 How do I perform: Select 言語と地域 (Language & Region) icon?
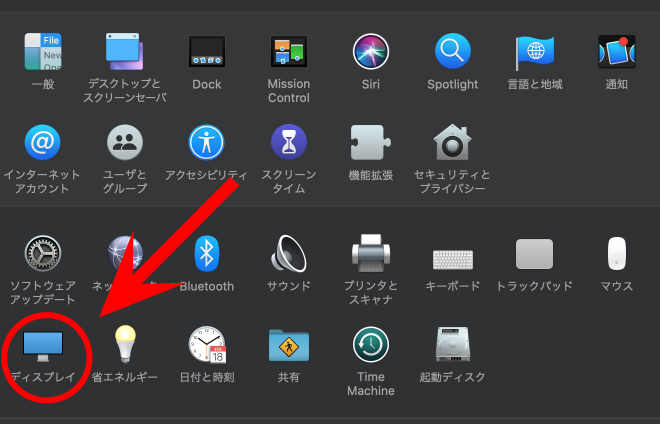[x=535, y=52]
